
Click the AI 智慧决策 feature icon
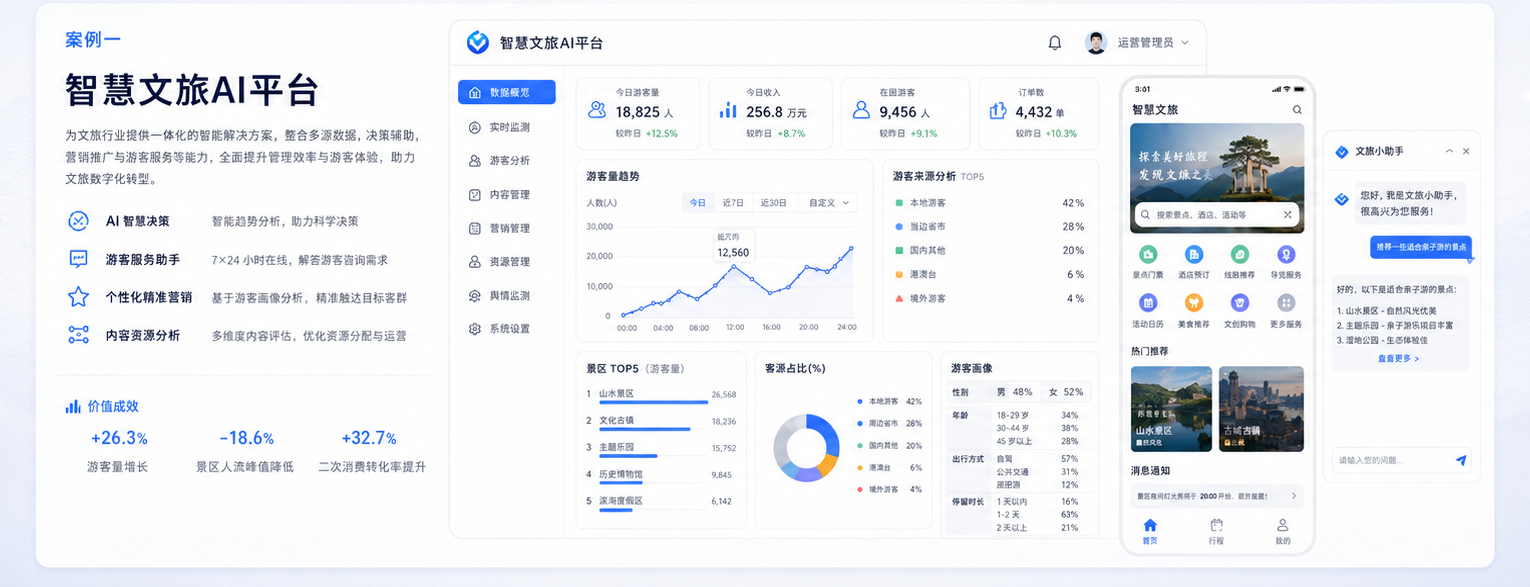pyautogui.click(x=78, y=221)
